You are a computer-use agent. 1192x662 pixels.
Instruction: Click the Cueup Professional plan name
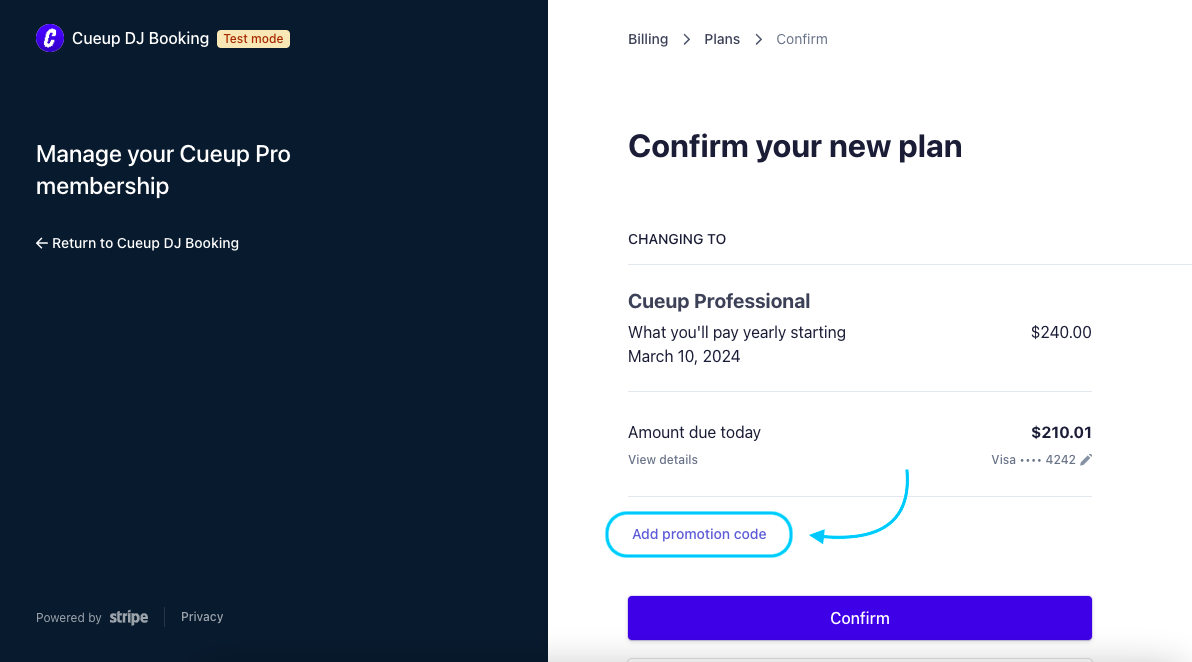tap(718, 301)
